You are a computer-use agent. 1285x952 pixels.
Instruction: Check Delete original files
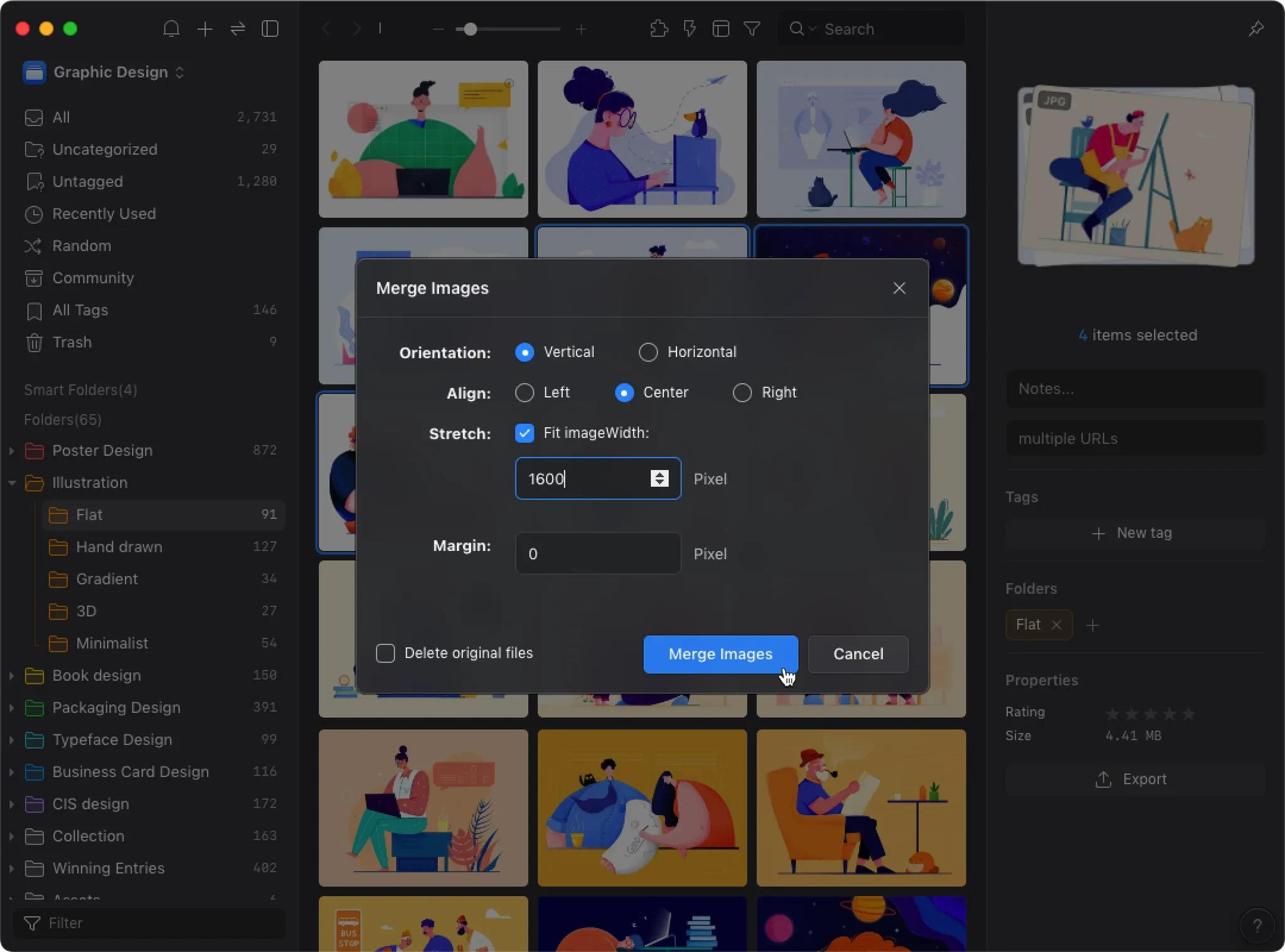pos(385,653)
